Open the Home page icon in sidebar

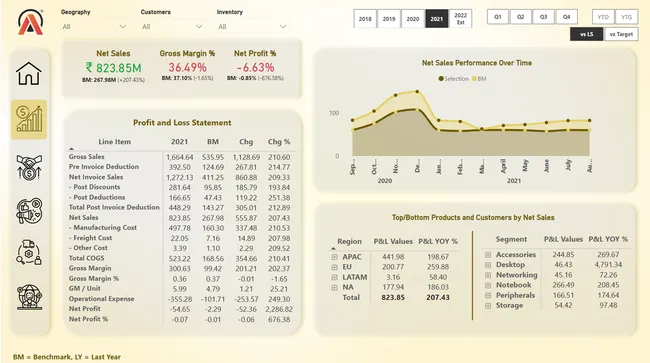coord(29,73)
